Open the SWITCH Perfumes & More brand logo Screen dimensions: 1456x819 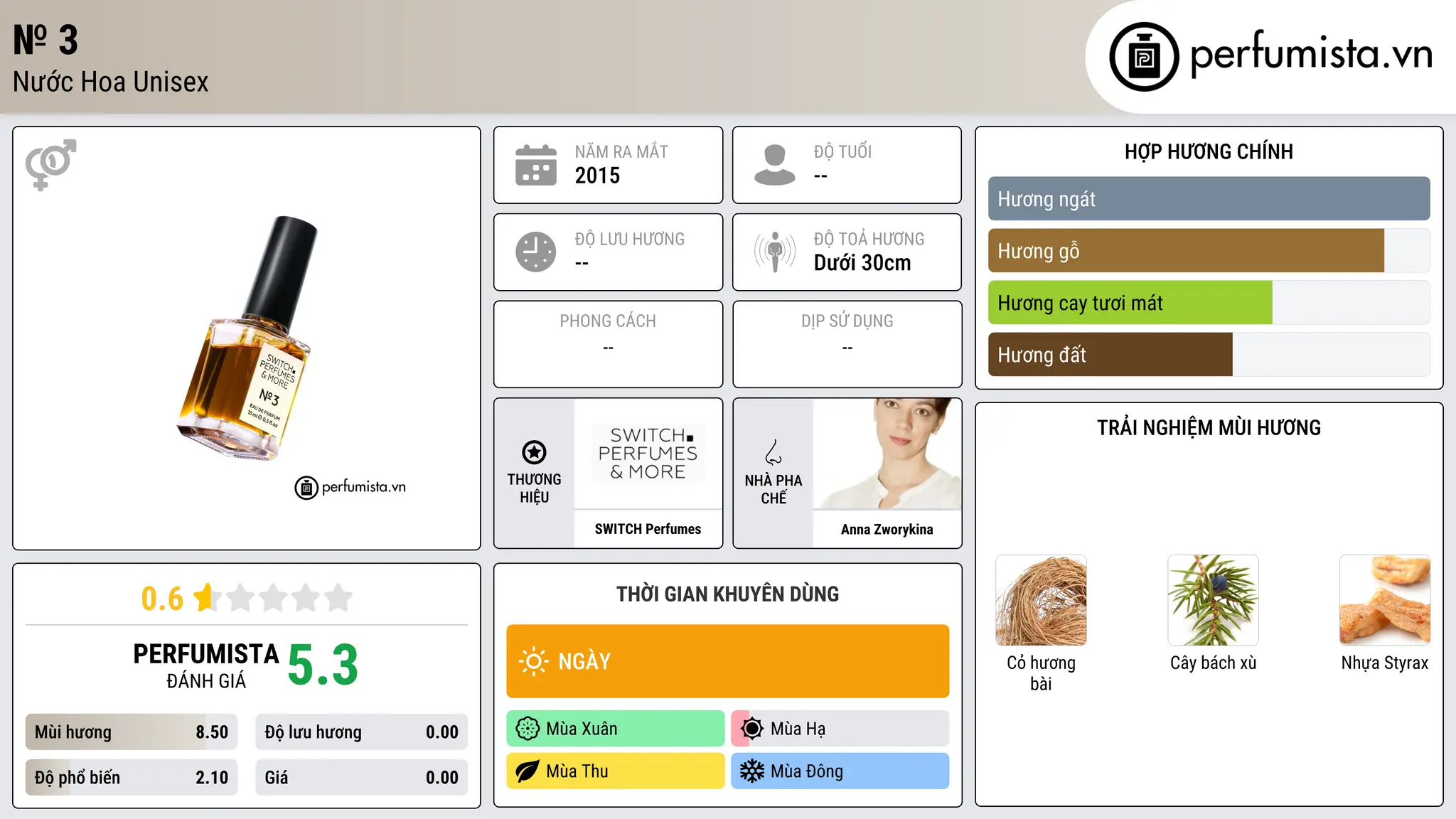tap(648, 454)
